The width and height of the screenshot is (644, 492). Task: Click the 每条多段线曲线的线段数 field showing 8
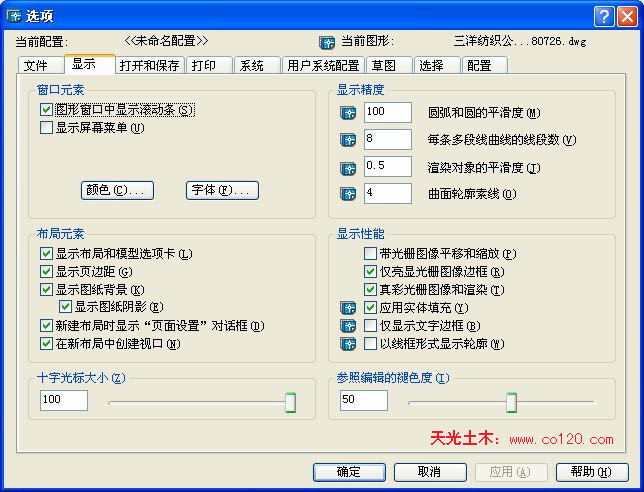(388, 140)
